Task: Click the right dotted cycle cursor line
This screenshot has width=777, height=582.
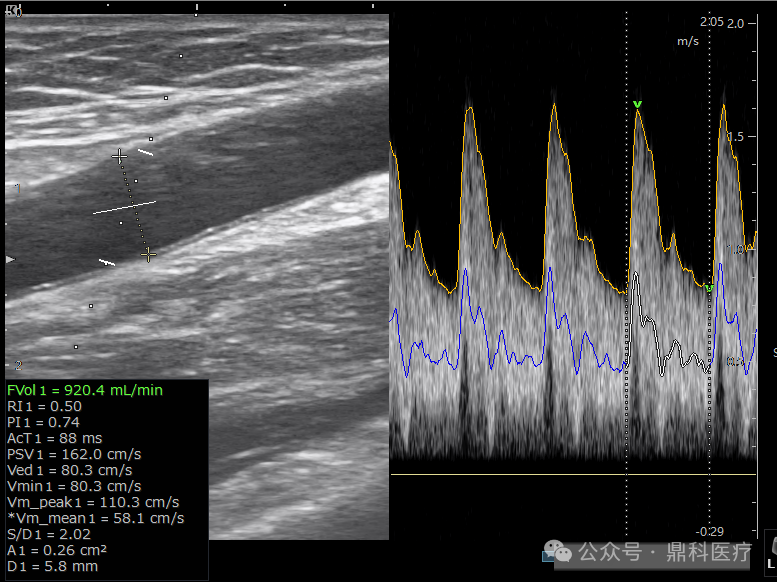Action: tap(709, 274)
